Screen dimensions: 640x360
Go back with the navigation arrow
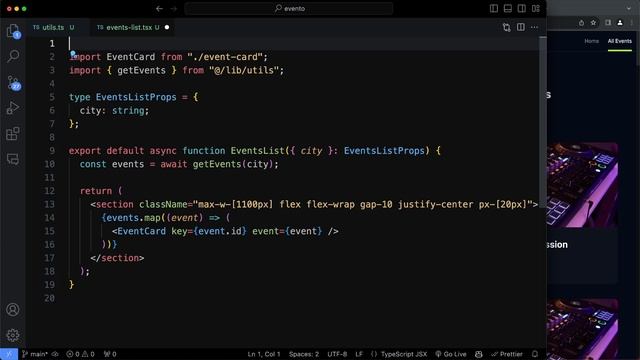coord(160,9)
